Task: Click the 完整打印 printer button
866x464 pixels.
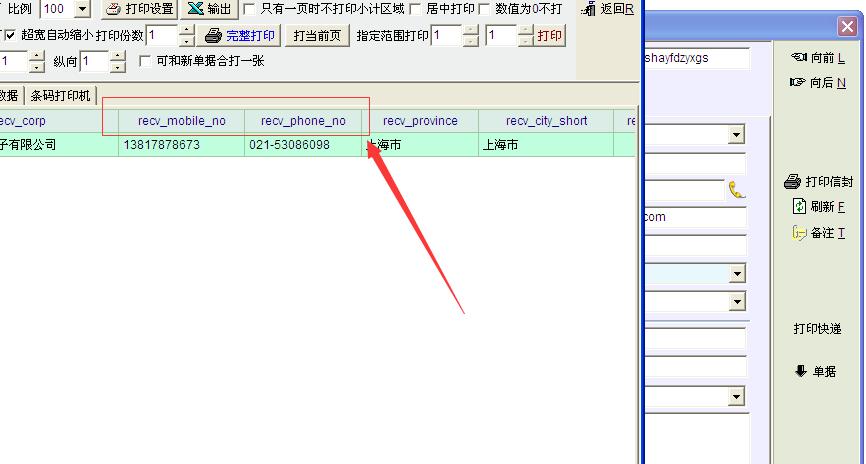Action: pyautogui.click(x=240, y=36)
